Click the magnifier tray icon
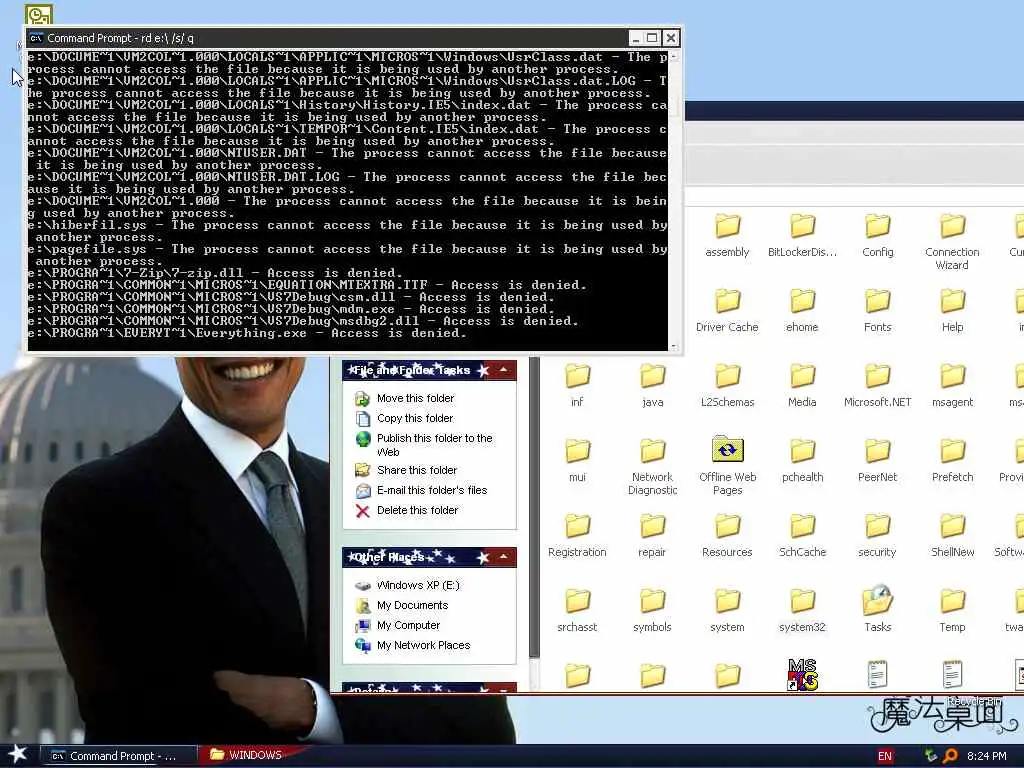 950,756
